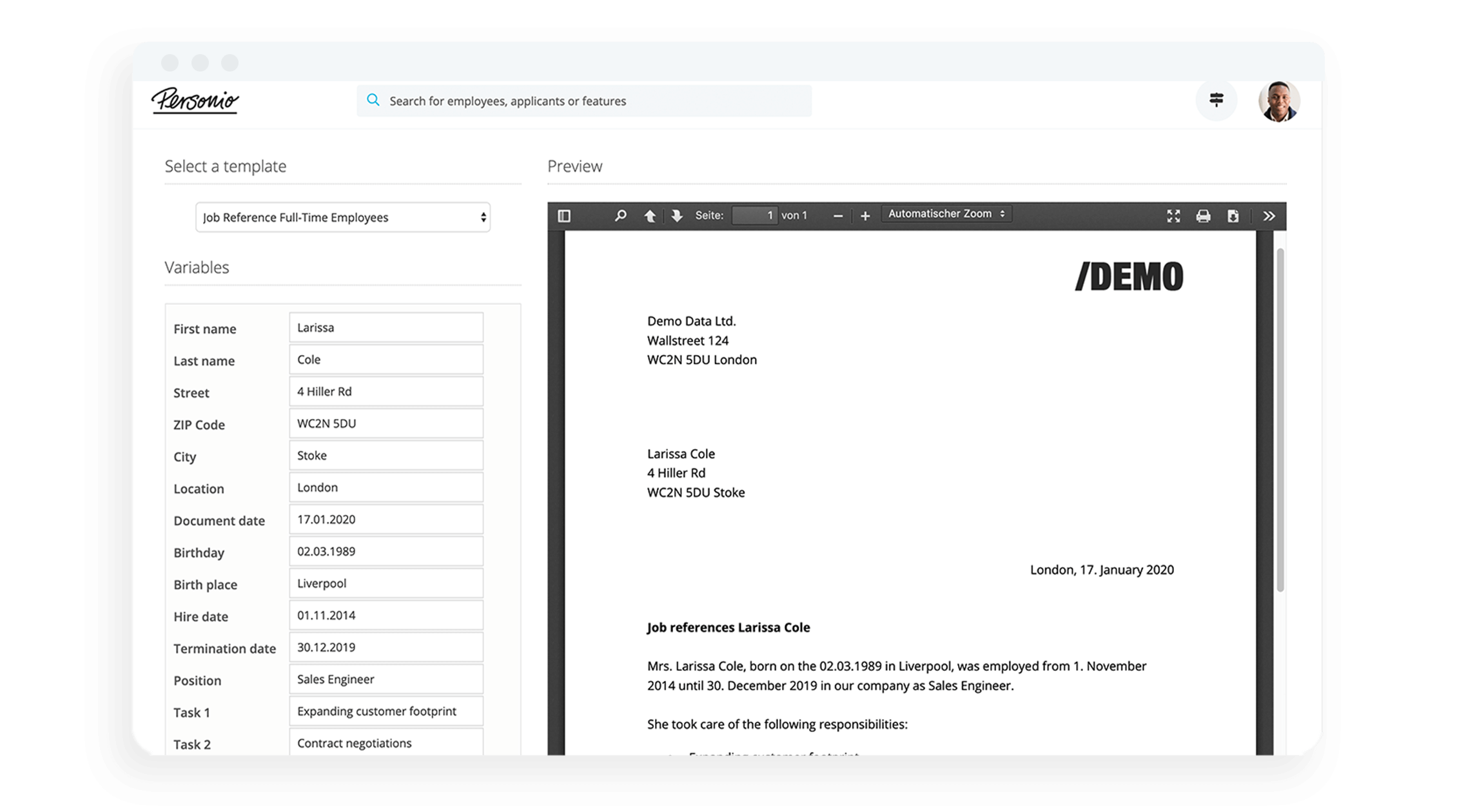1457x812 pixels.
Task: Open the Job Reference Full-Time Employees dropdown
Action: (x=343, y=216)
